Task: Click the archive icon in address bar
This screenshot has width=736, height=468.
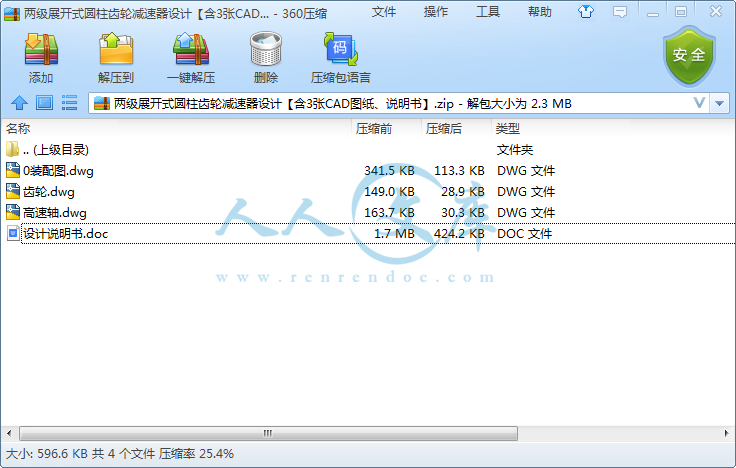Action: pos(102,103)
